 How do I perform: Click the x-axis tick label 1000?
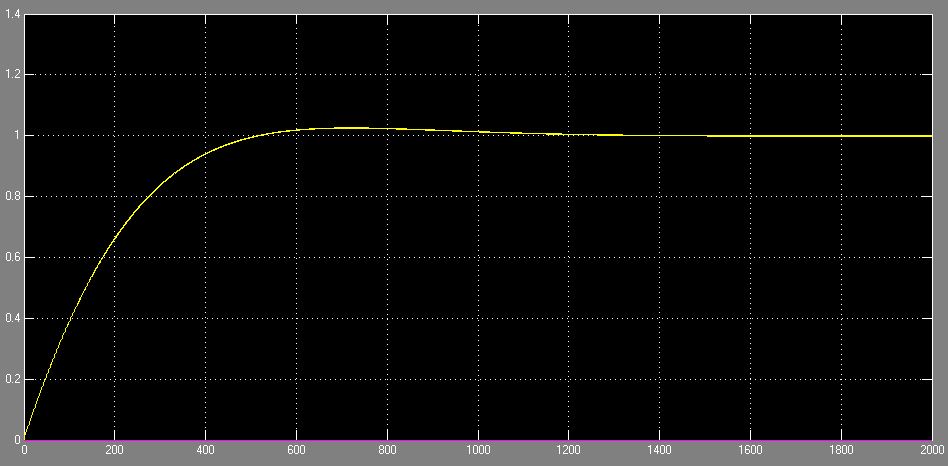[x=478, y=450]
